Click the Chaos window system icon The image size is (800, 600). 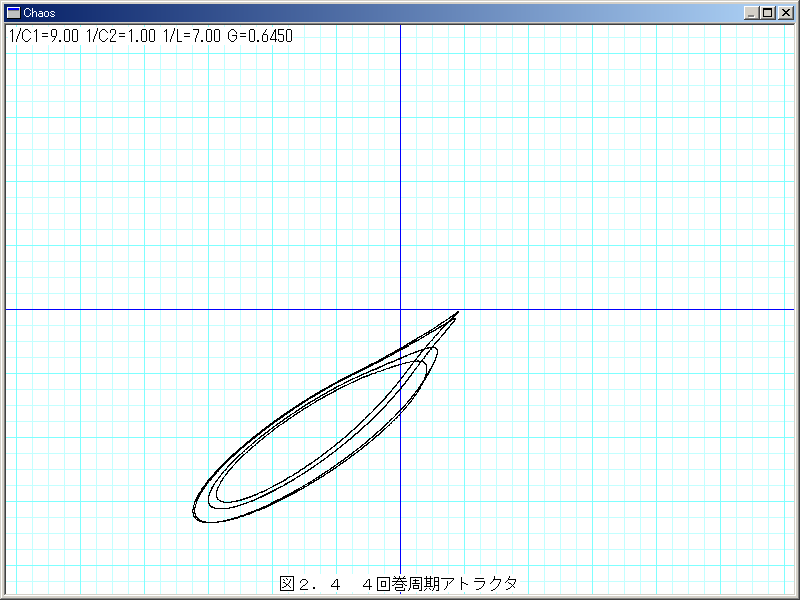(13, 13)
